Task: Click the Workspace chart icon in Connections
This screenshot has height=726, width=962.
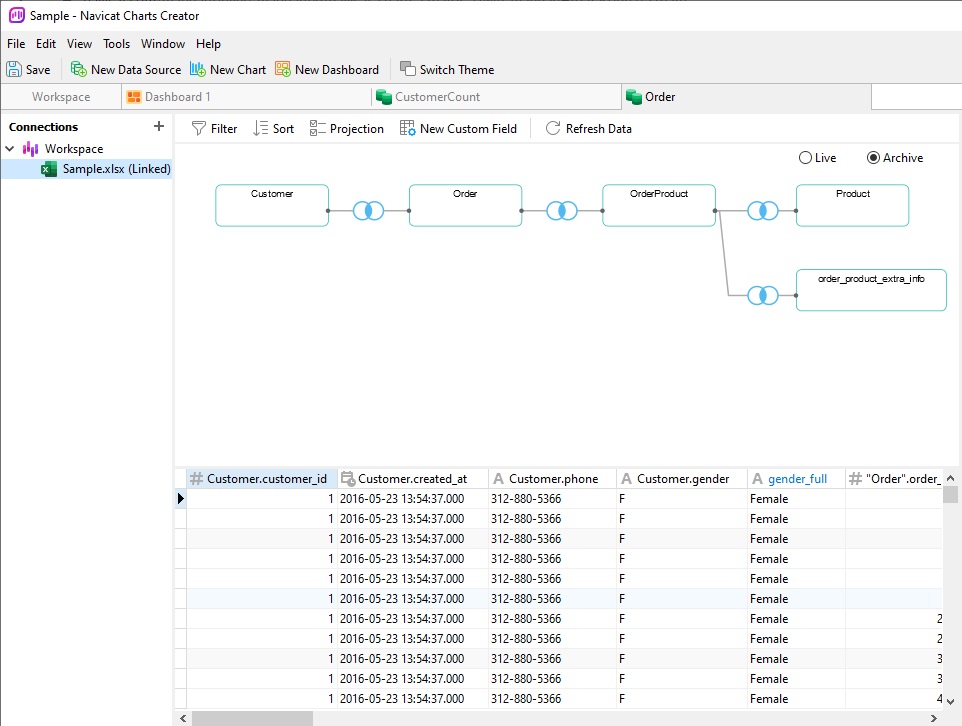Action: tap(31, 149)
